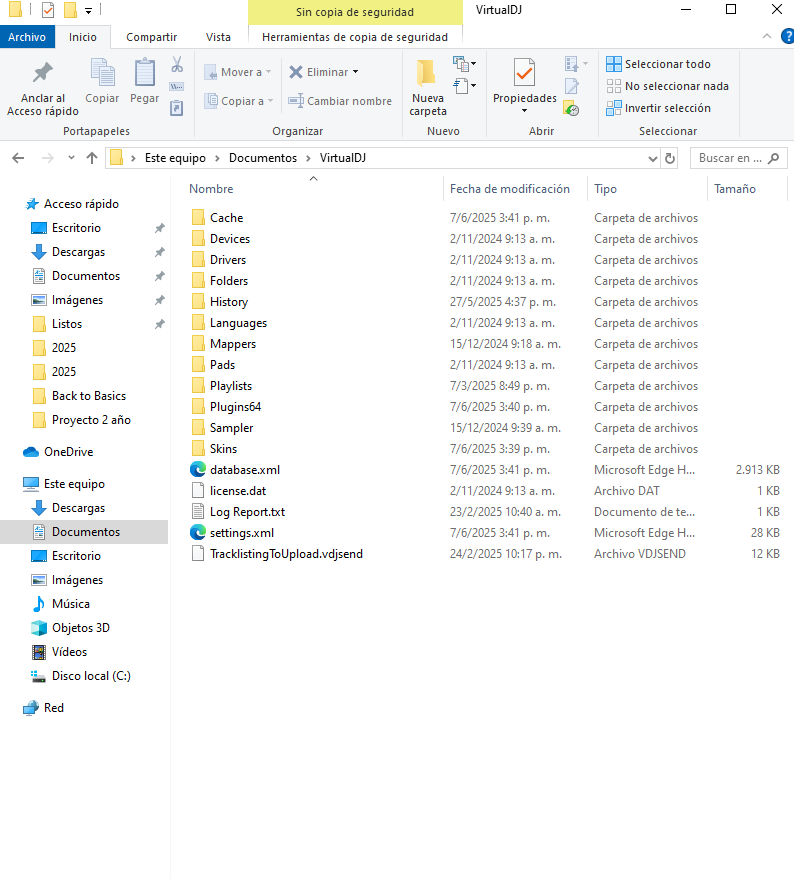Click Seleccionar todo
The width and height of the screenshot is (794, 879).
658,64
